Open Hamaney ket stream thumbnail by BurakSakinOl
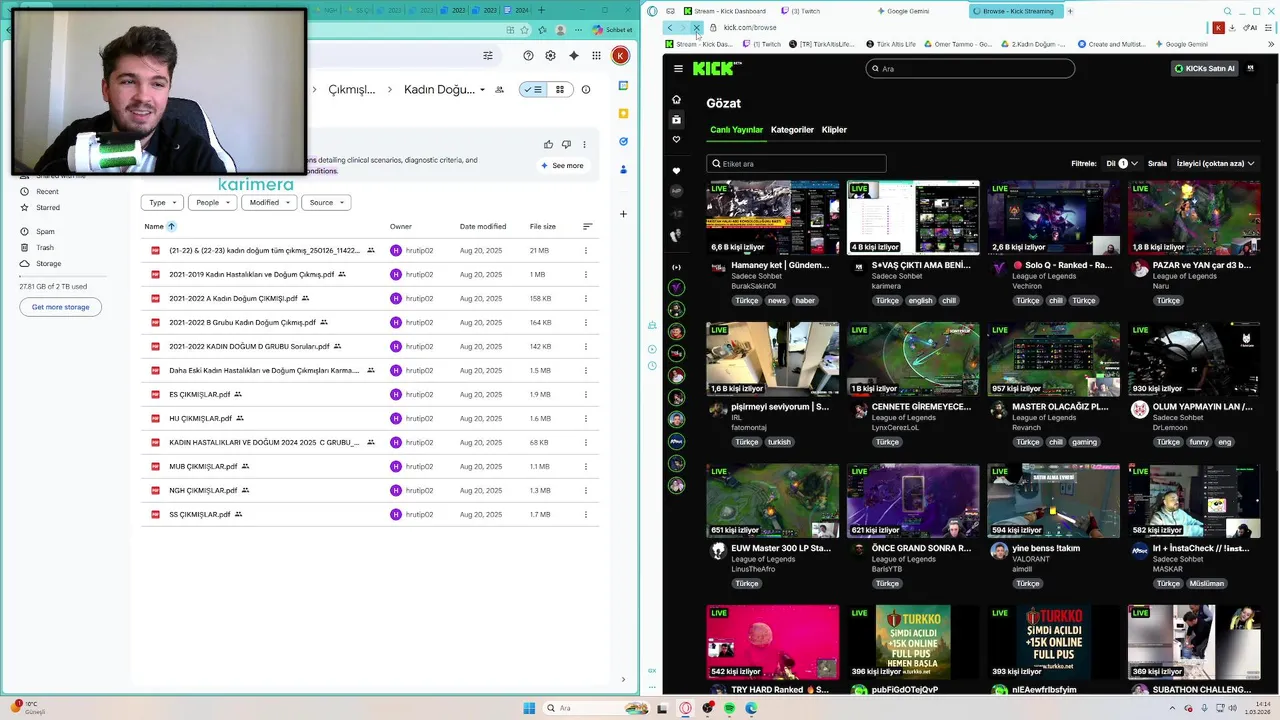This screenshot has height=720, width=1280. coord(773,217)
